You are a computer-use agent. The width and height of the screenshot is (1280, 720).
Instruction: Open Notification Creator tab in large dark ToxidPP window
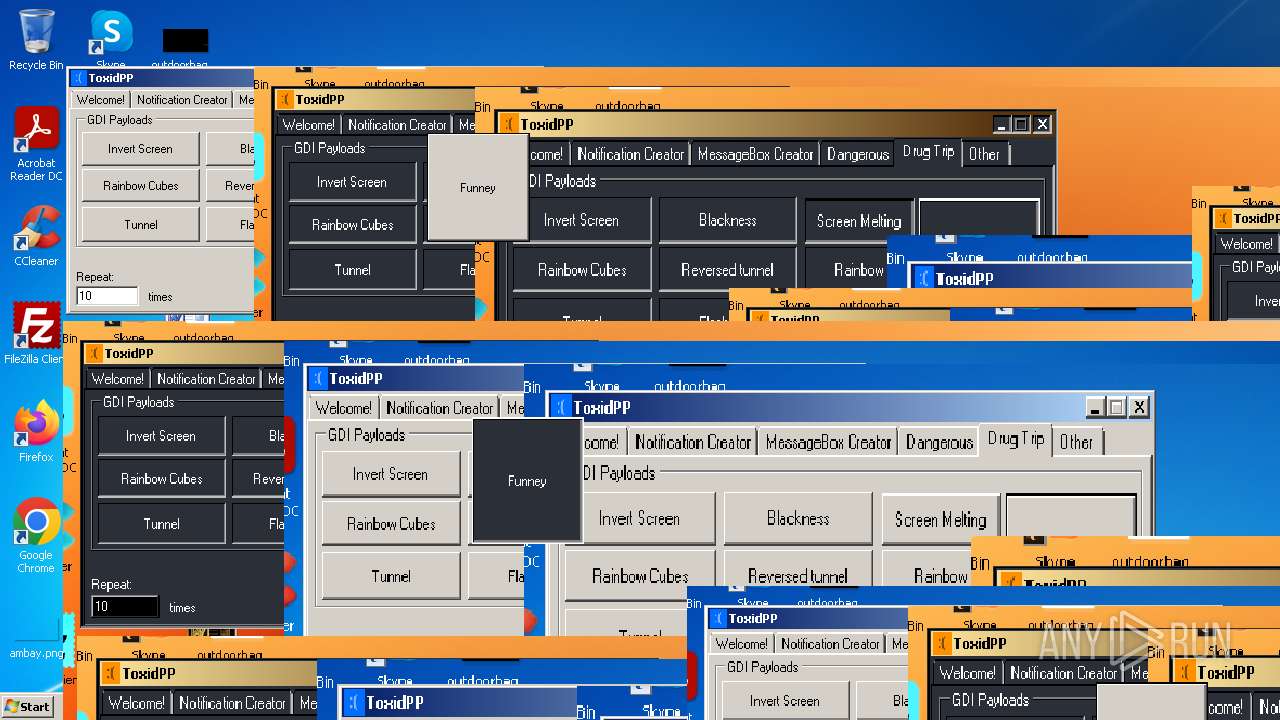[x=630, y=154]
